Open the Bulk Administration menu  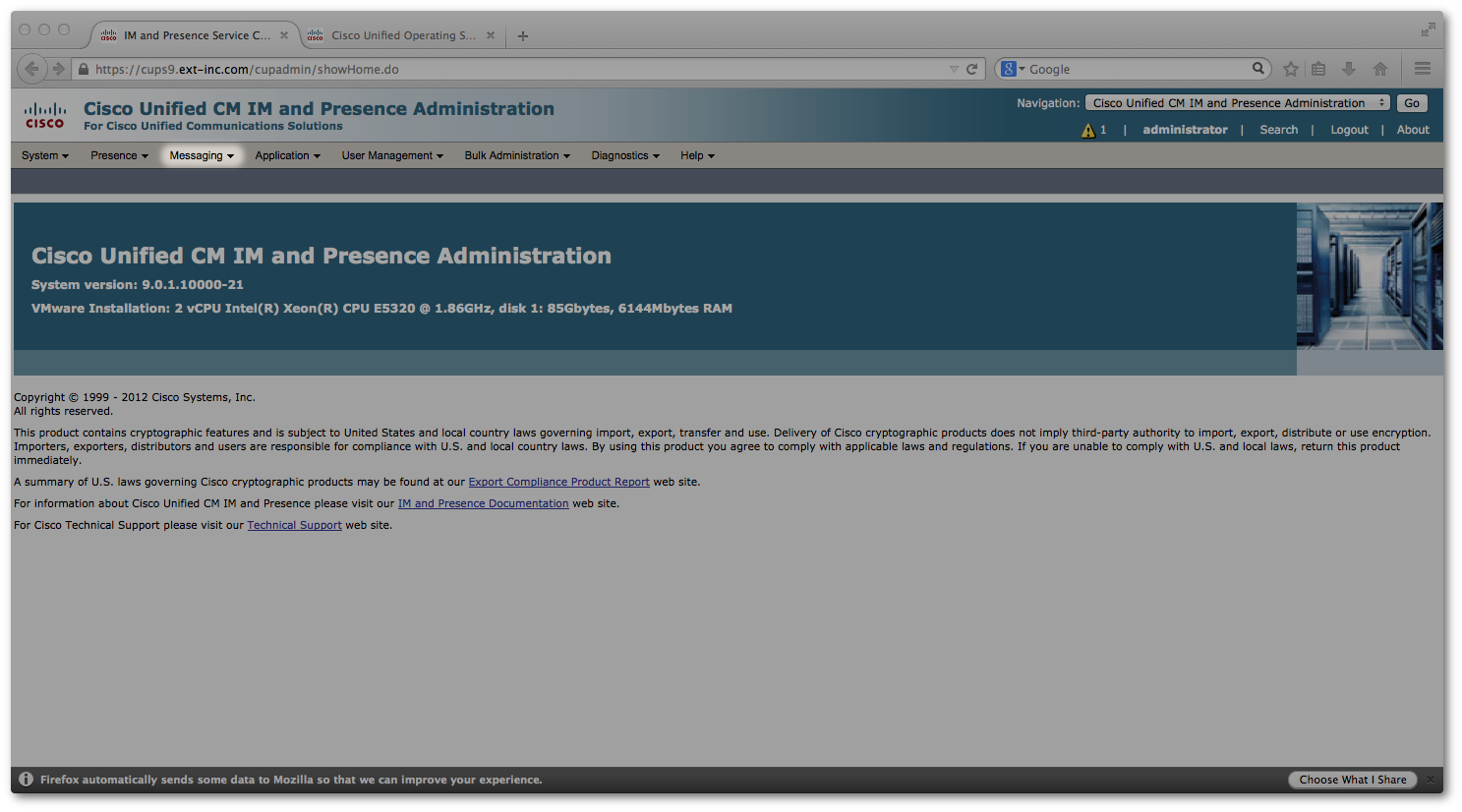tap(517, 155)
